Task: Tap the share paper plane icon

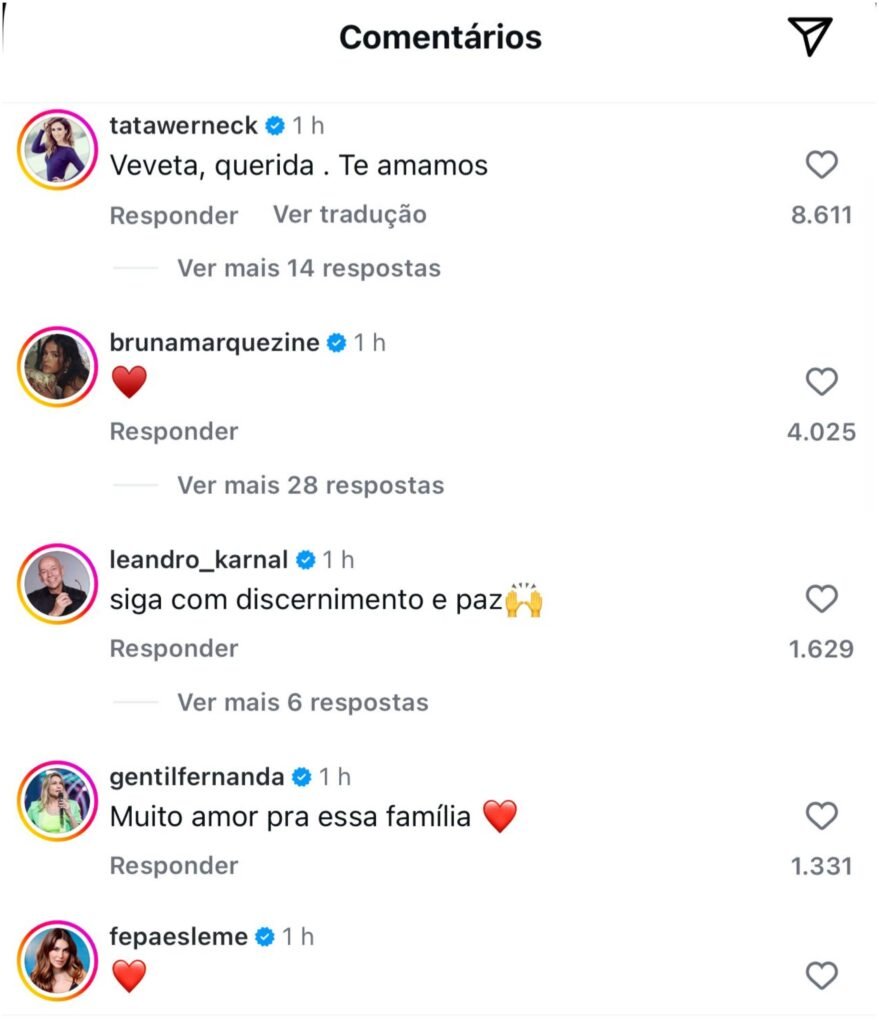Action: click(810, 37)
